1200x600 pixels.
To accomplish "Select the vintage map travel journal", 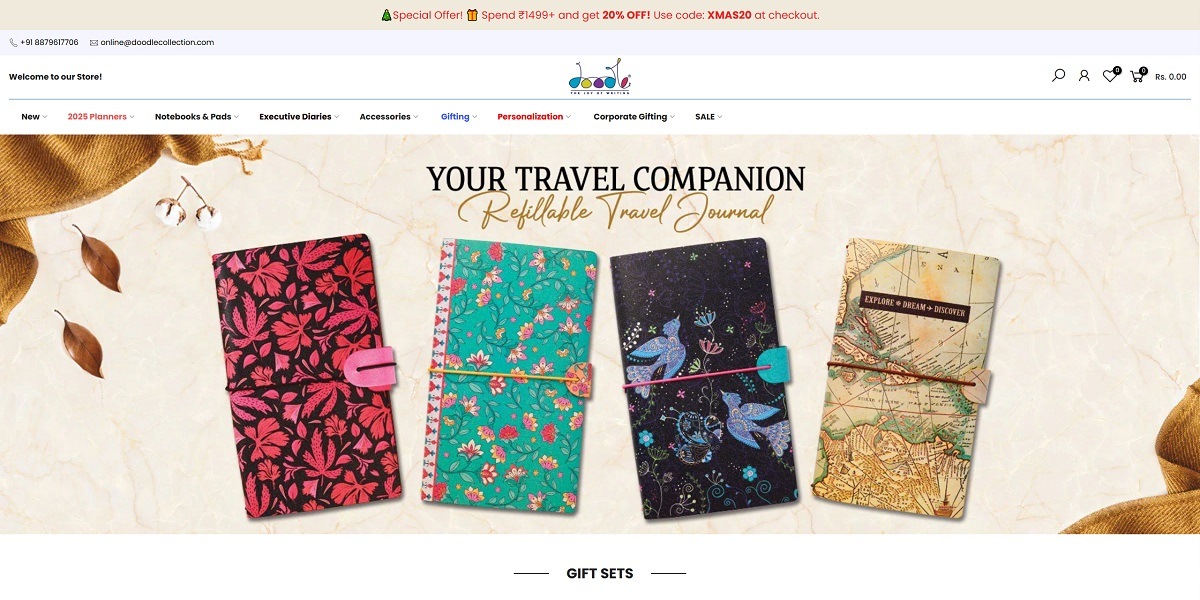I will pyautogui.click(x=906, y=380).
